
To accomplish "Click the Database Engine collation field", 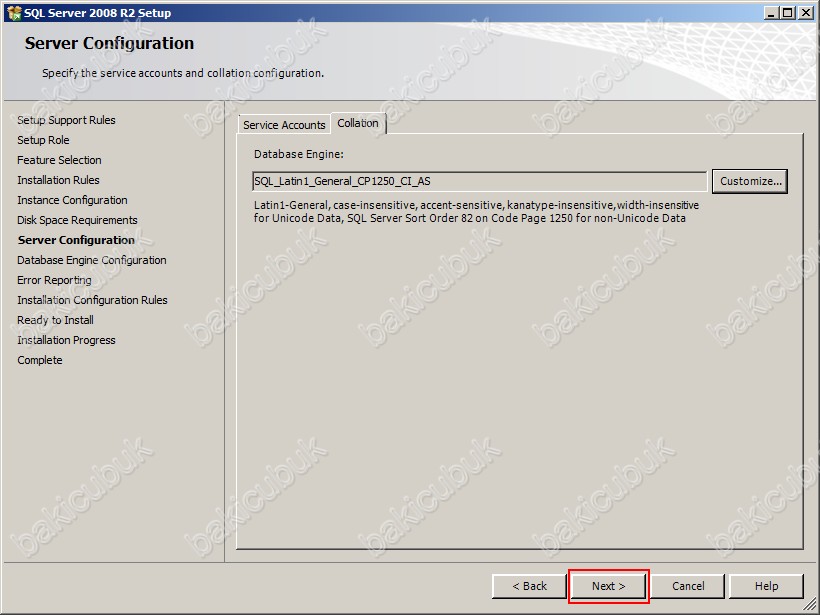I will pyautogui.click(x=479, y=181).
